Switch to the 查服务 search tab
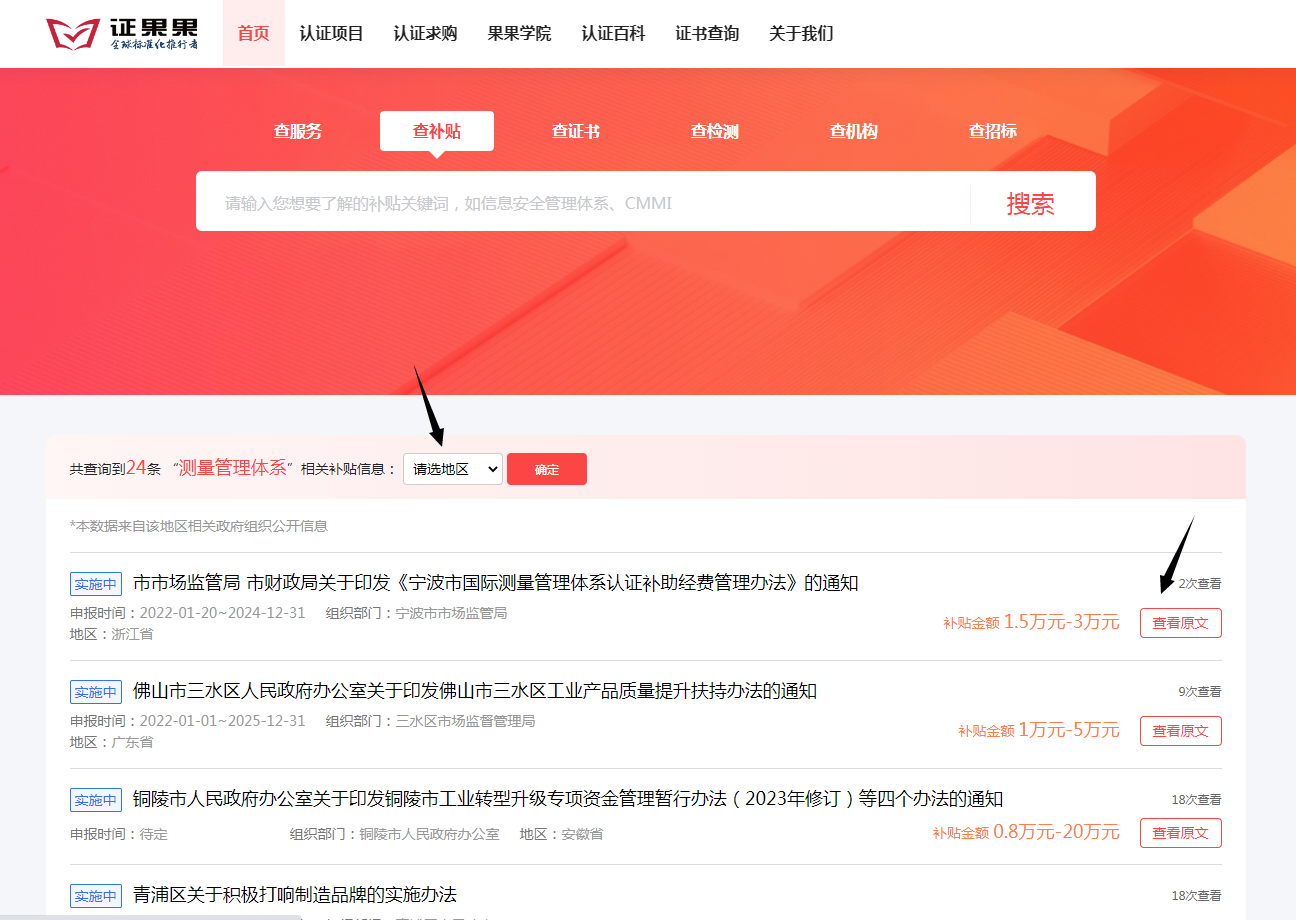 [x=298, y=131]
